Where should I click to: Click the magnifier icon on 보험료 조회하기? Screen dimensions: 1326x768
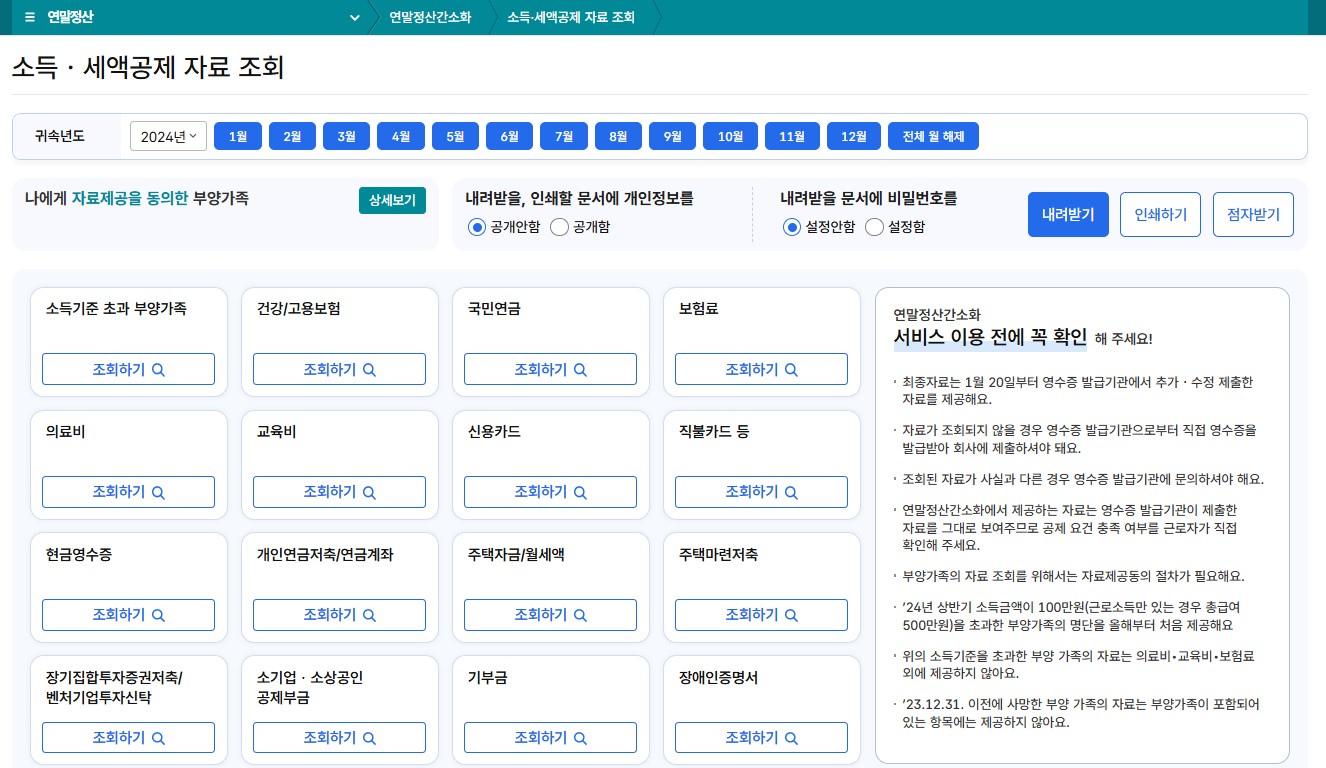tap(791, 369)
